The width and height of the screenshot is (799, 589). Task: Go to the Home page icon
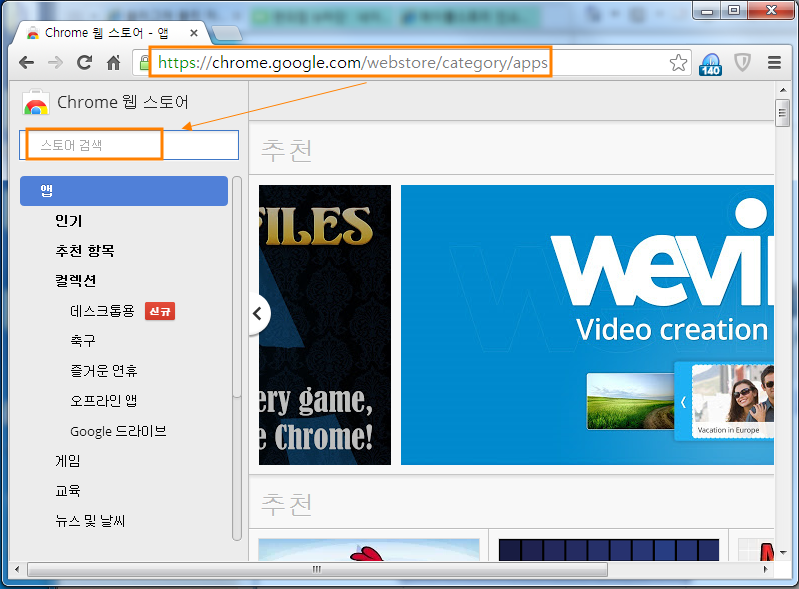pos(113,63)
